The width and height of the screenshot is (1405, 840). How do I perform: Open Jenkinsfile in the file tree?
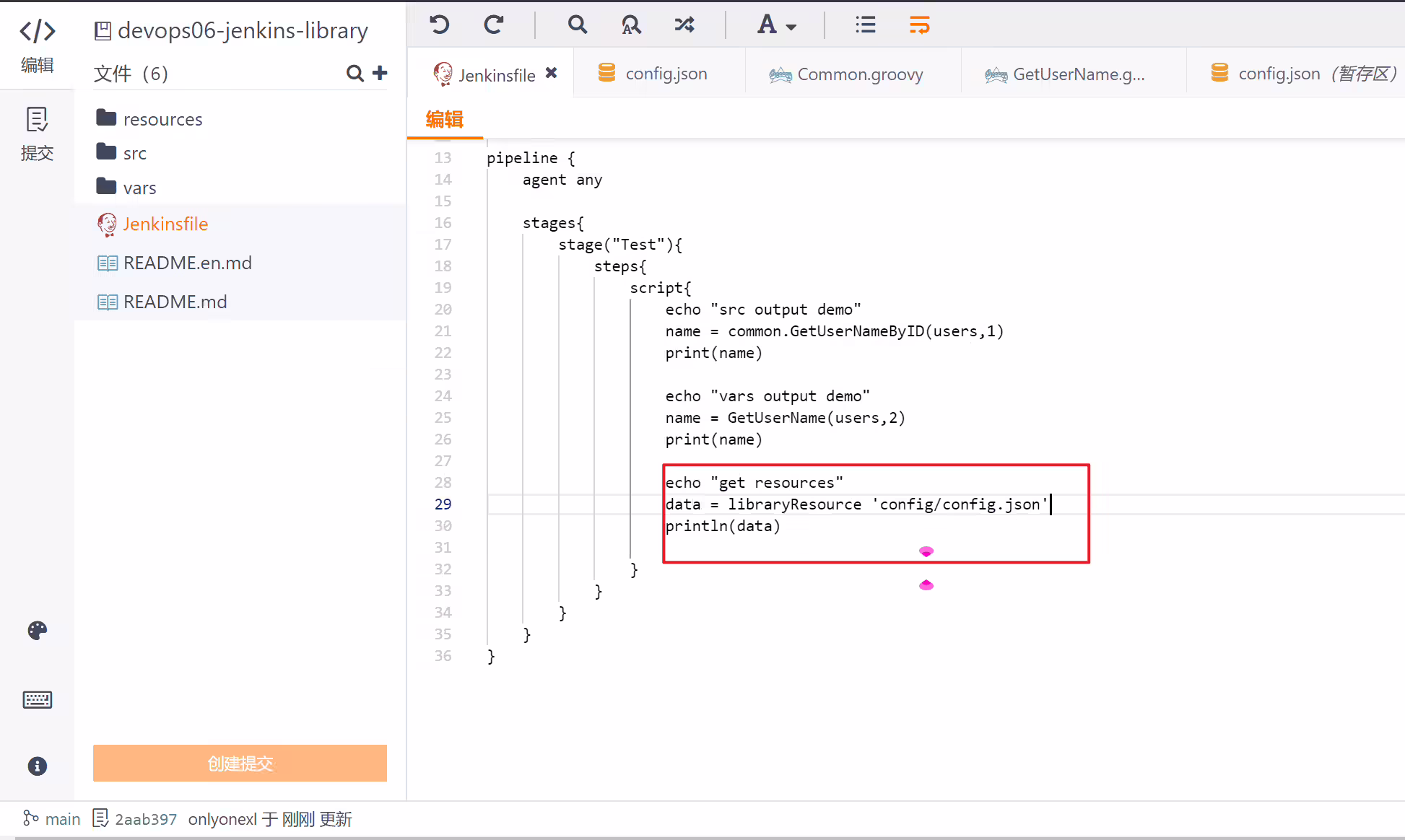pyautogui.click(x=152, y=224)
